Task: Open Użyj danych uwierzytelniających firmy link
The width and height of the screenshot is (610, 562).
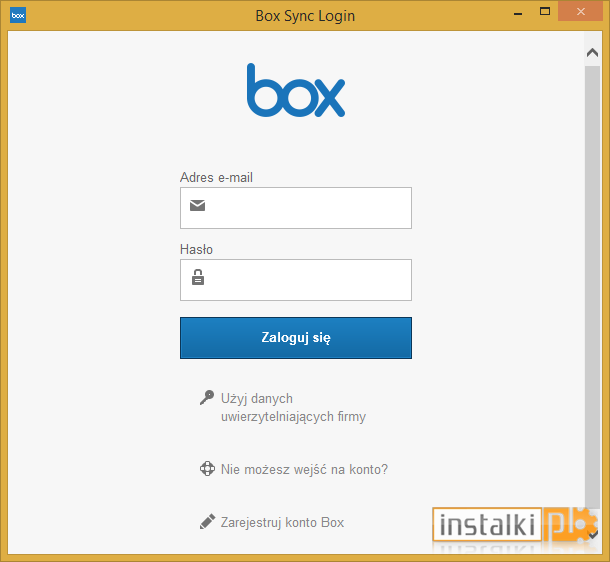Action: pos(293,408)
